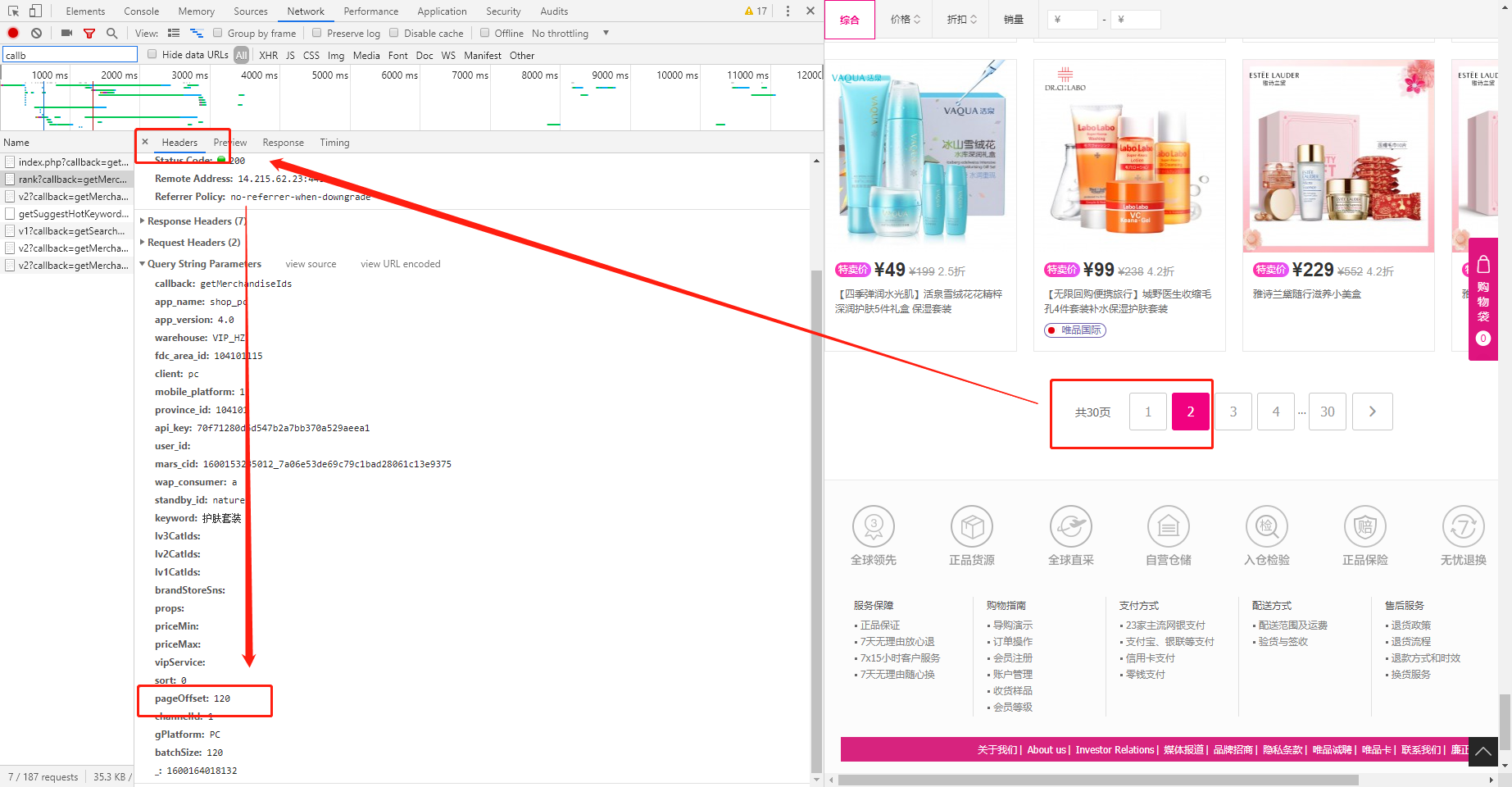The image size is (1512, 787).
Task: Toggle device toolbar icon
Action: coord(35,11)
